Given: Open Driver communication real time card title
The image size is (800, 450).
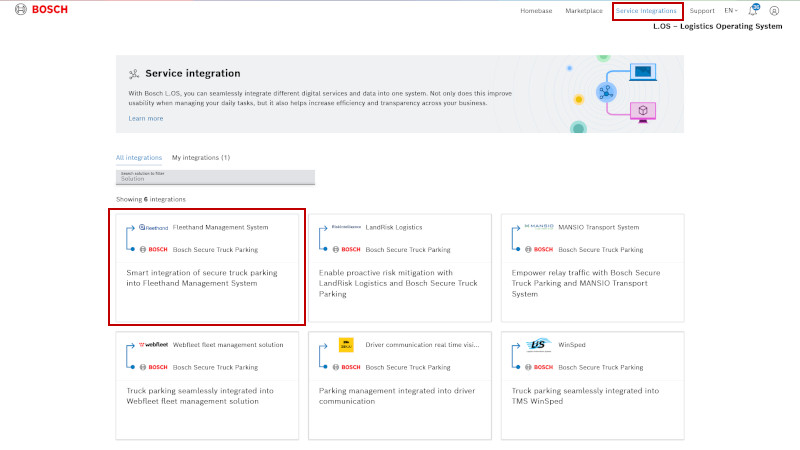Looking at the screenshot, I should tap(422, 345).
